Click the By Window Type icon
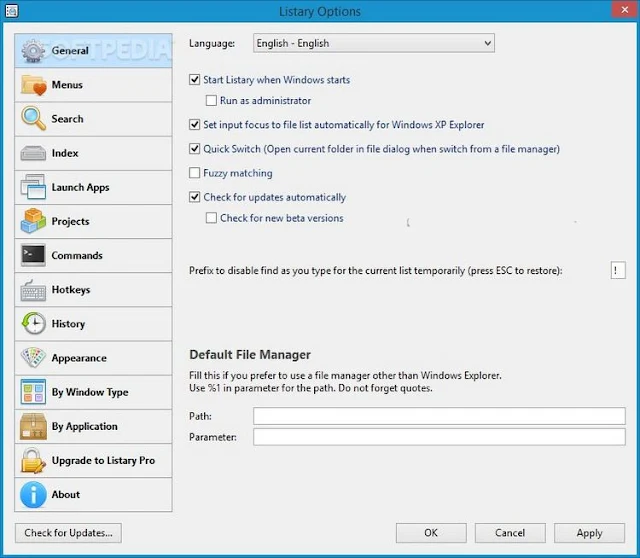Viewport: 640px width, 558px height. [33, 392]
